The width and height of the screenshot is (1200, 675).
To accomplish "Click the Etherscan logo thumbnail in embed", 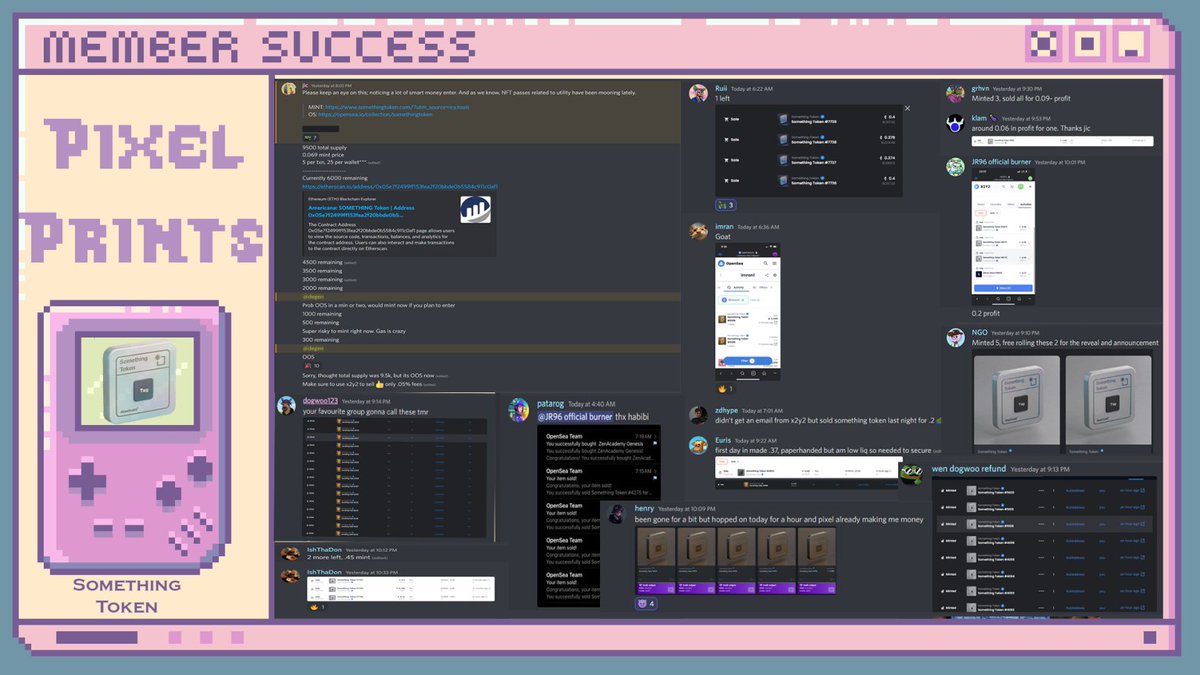I will click(475, 209).
